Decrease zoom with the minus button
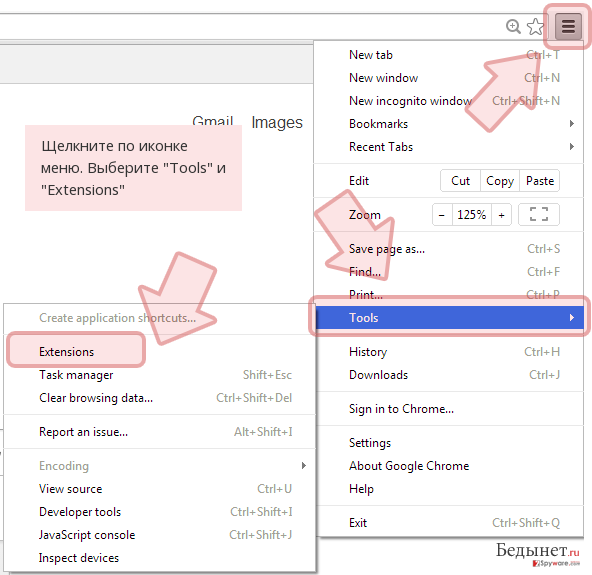 tap(442, 215)
